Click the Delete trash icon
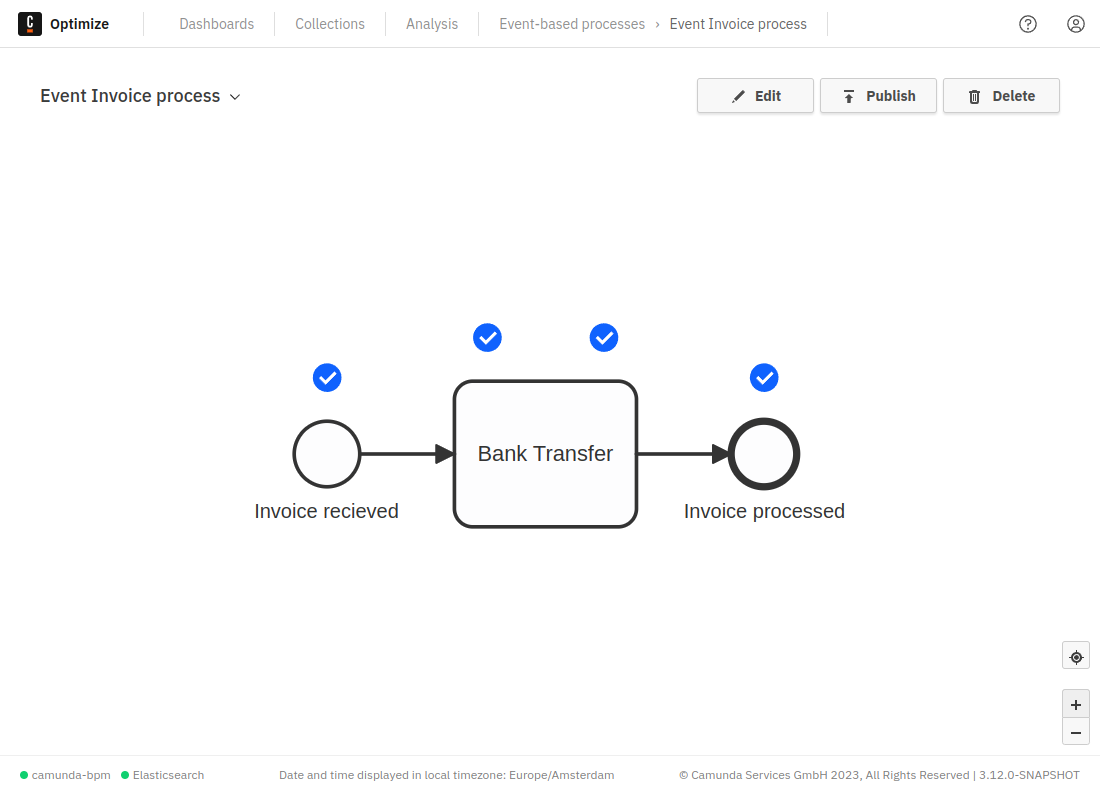The height and width of the screenshot is (793, 1100). [975, 95]
